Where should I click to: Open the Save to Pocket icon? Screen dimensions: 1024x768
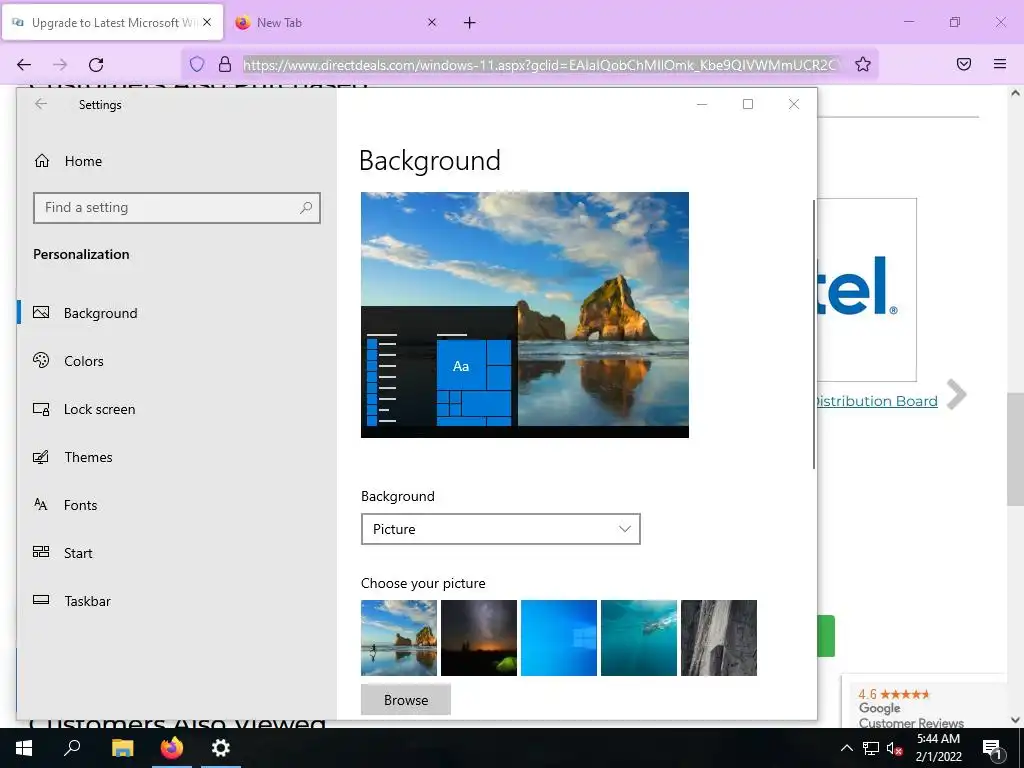[x=964, y=64]
